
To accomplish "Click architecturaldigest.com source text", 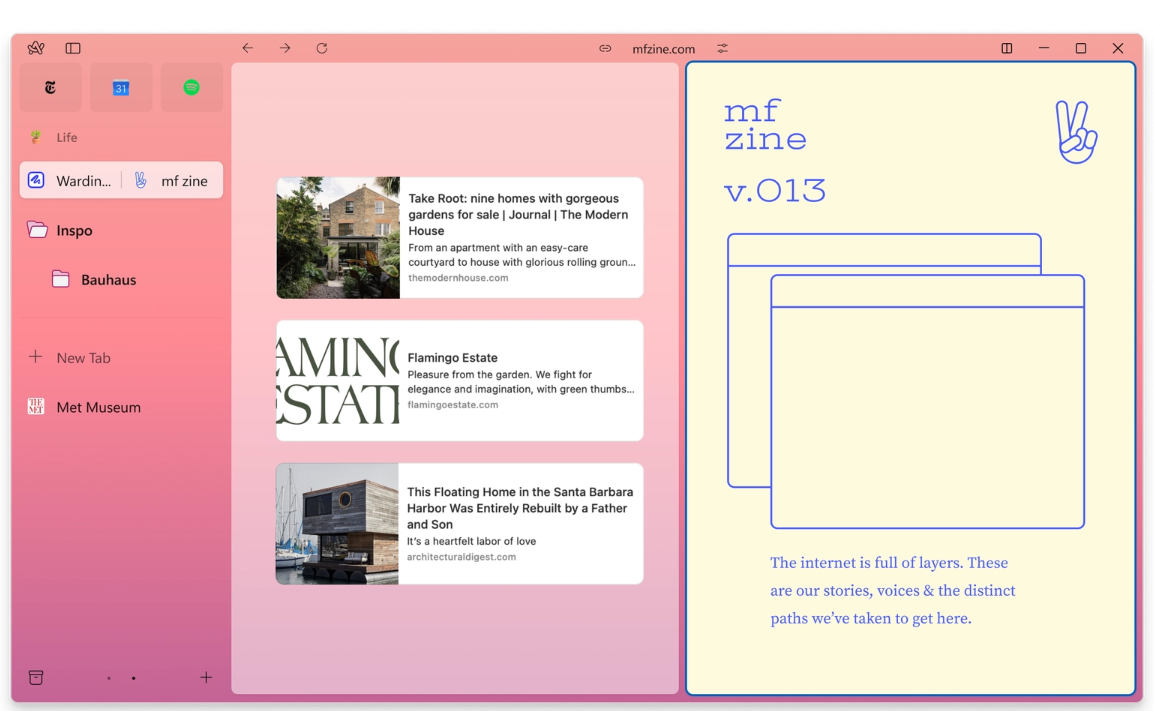I will point(461,557).
